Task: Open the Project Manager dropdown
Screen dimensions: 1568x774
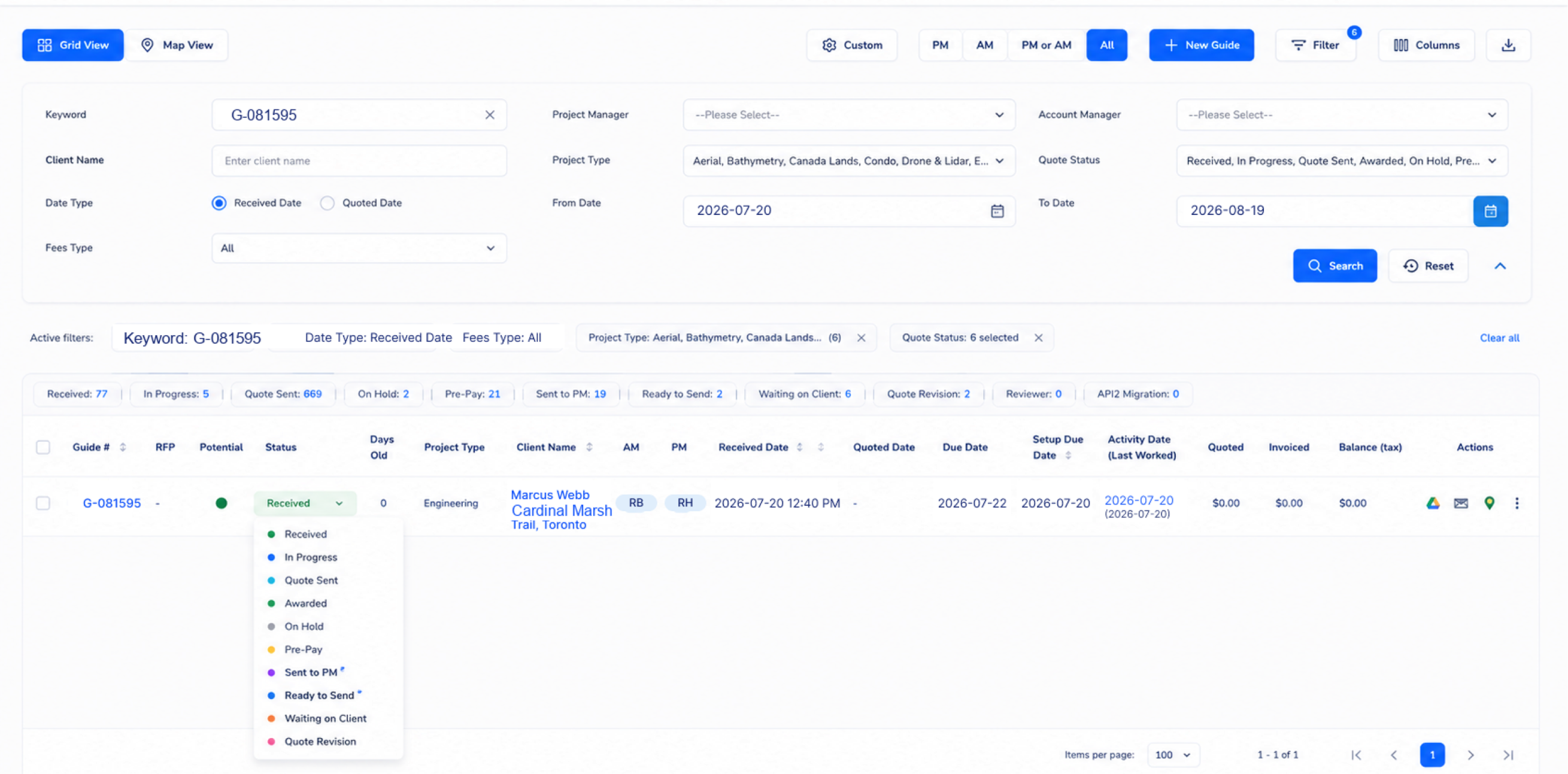Action: click(848, 115)
